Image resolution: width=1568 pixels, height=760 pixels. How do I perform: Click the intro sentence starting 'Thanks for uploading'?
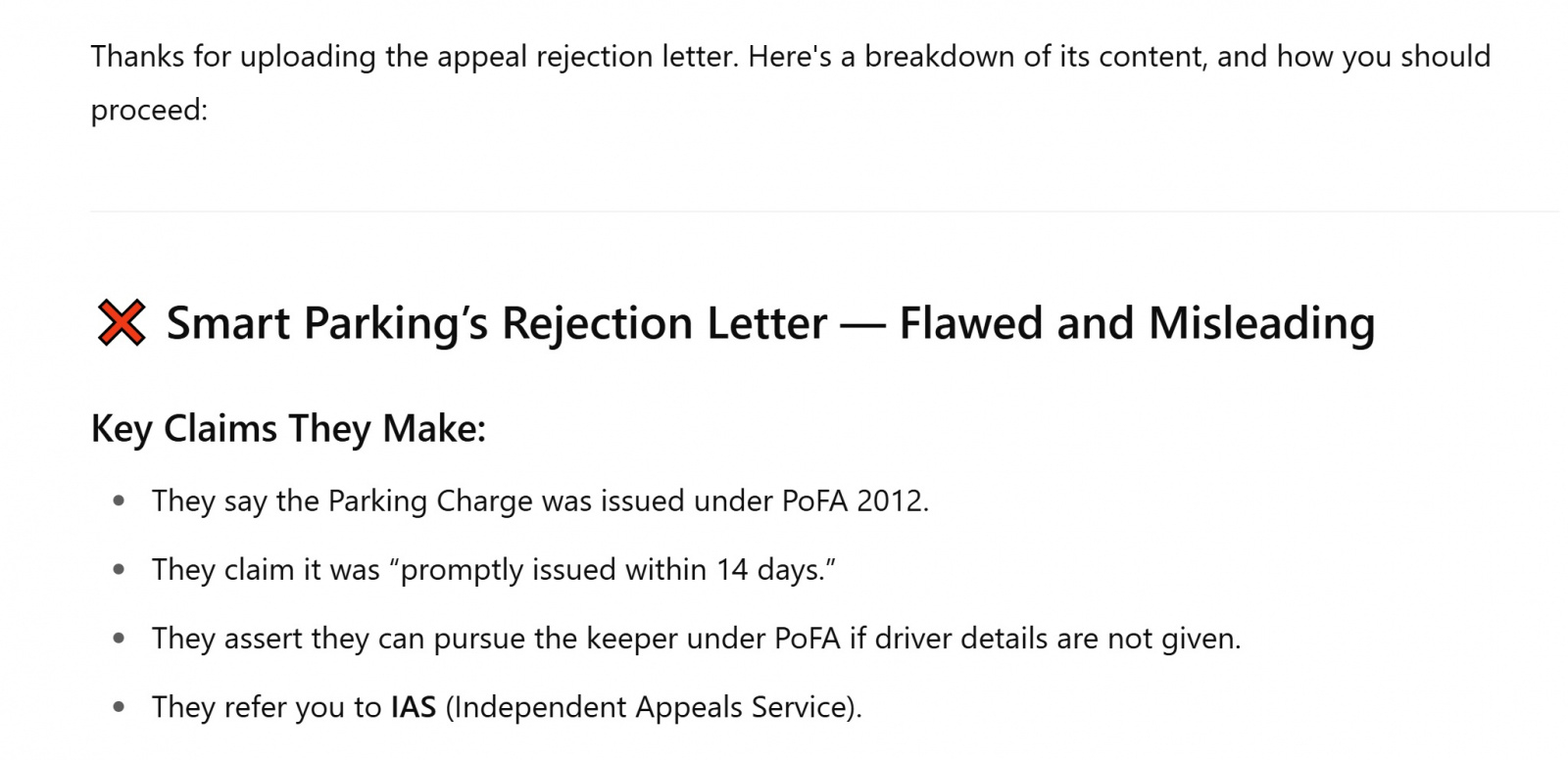point(790,57)
